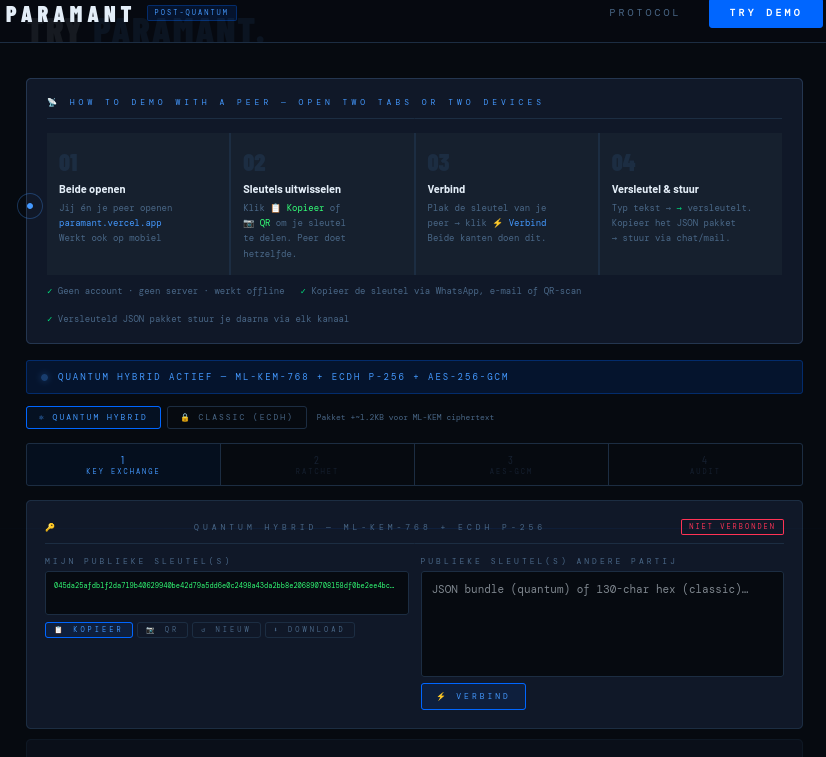Click the TRY DEMO button
This screenshot has width=826, height=757.
(765, 13)
